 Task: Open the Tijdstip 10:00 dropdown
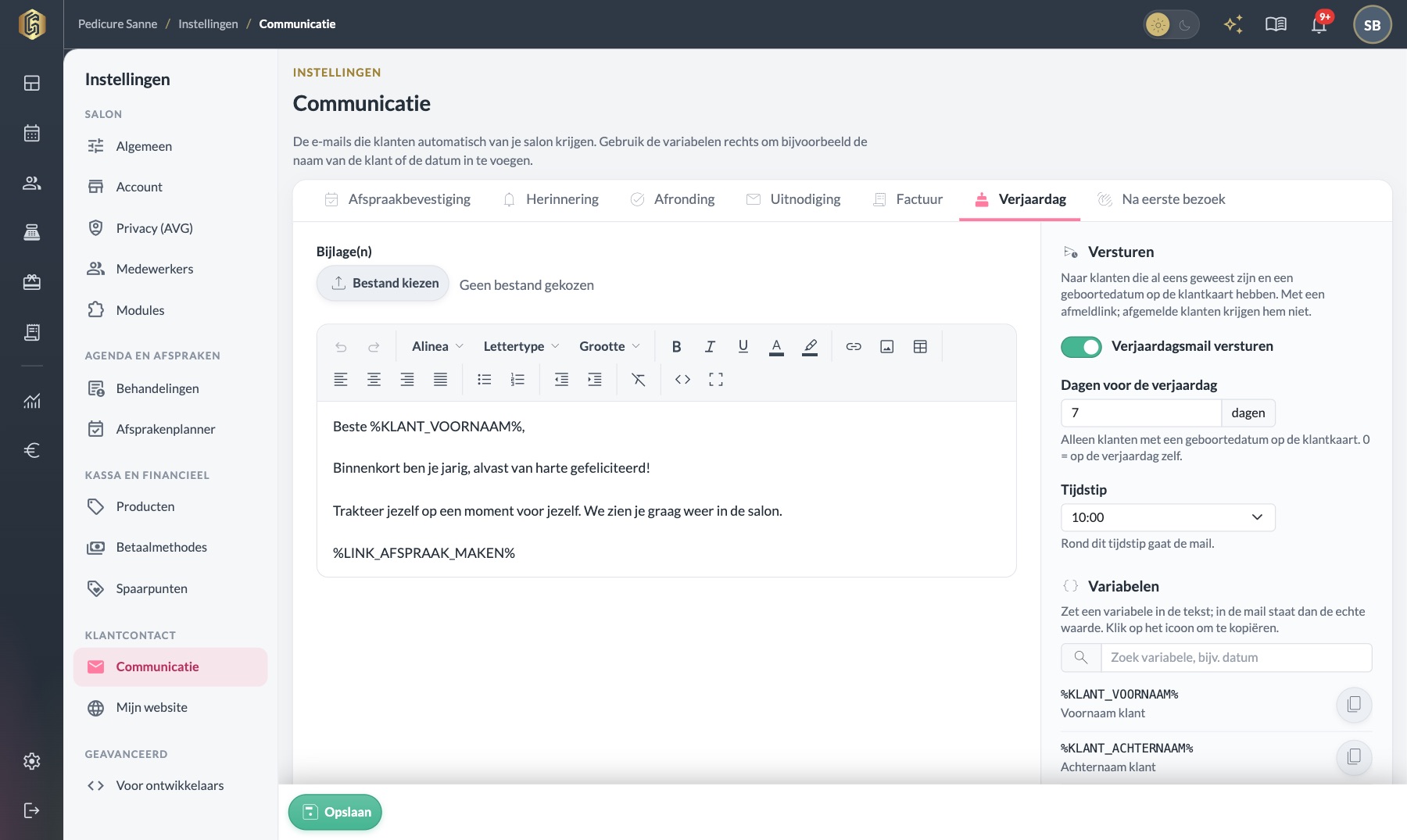[x=1168, y=517]
